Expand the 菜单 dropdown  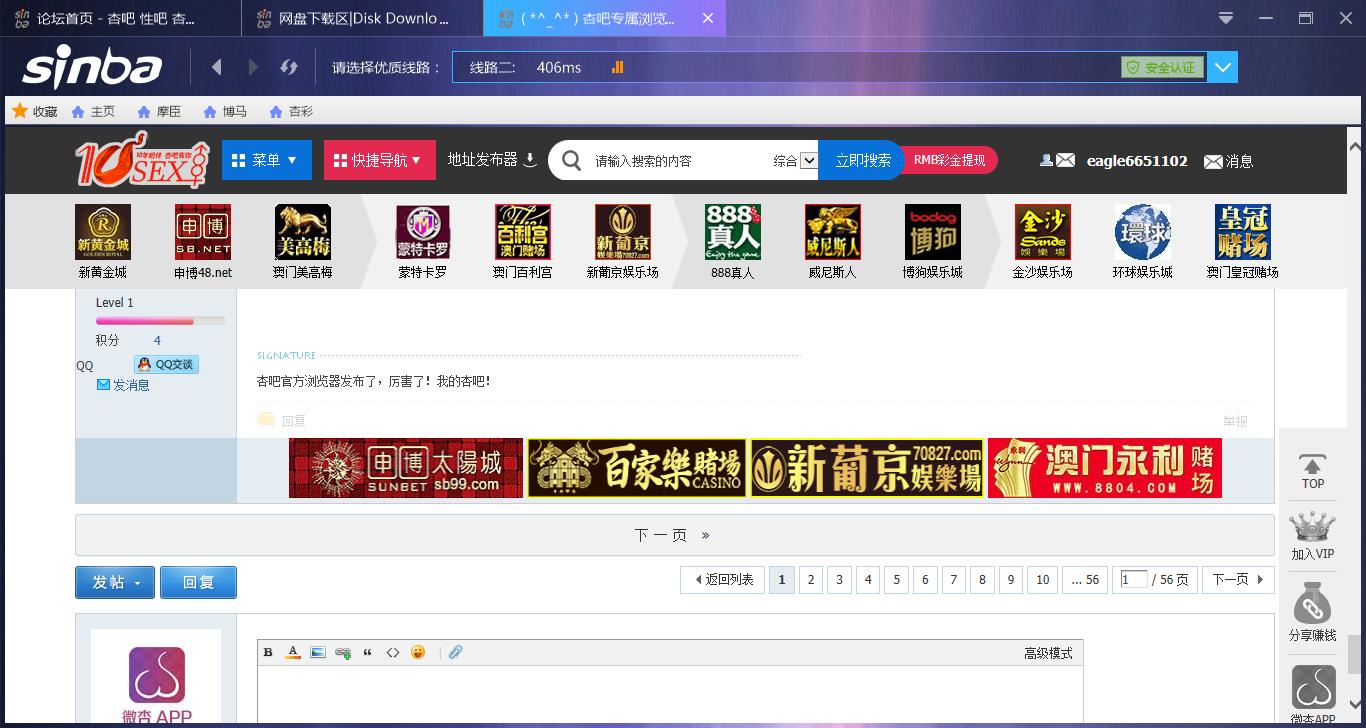pos(266,159)
